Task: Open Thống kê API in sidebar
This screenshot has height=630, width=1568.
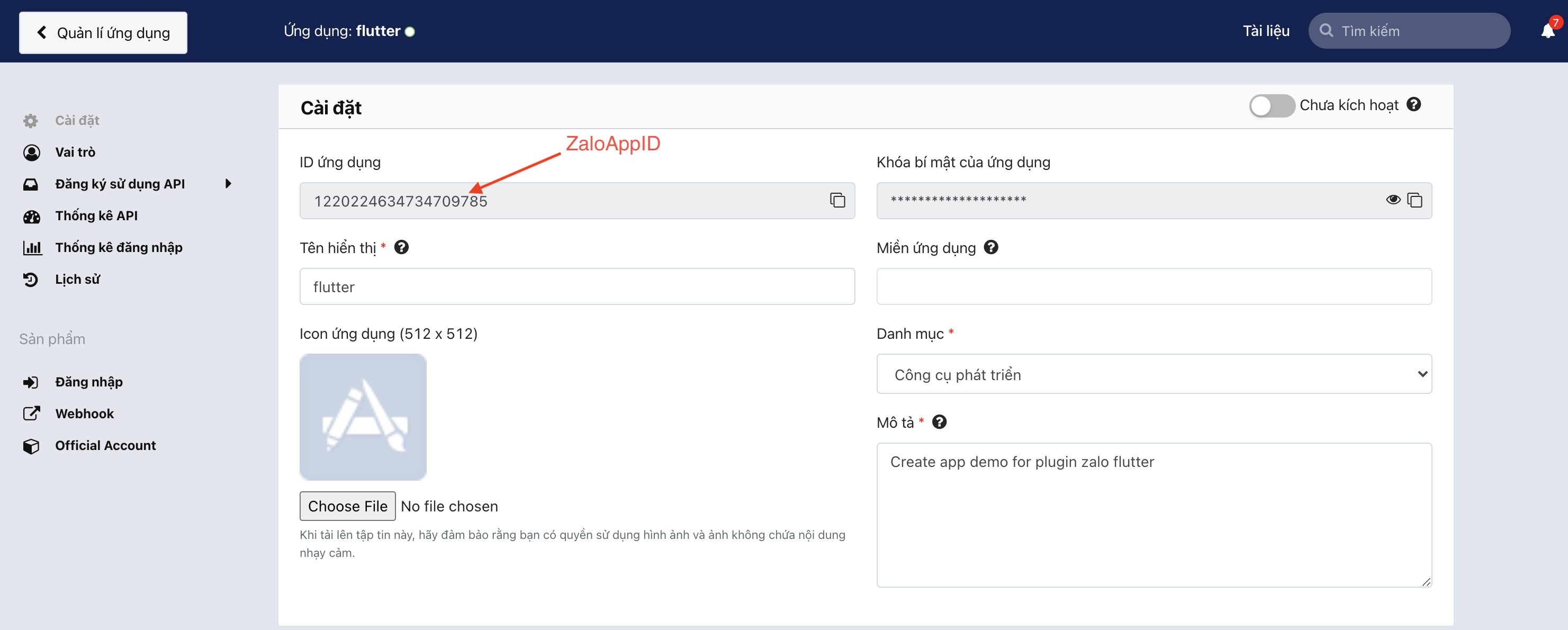Action: 96,215
